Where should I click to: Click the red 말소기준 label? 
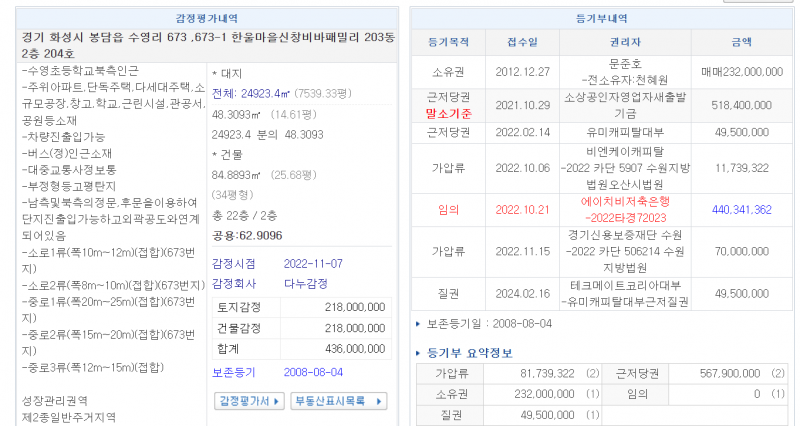click(448, 115)
